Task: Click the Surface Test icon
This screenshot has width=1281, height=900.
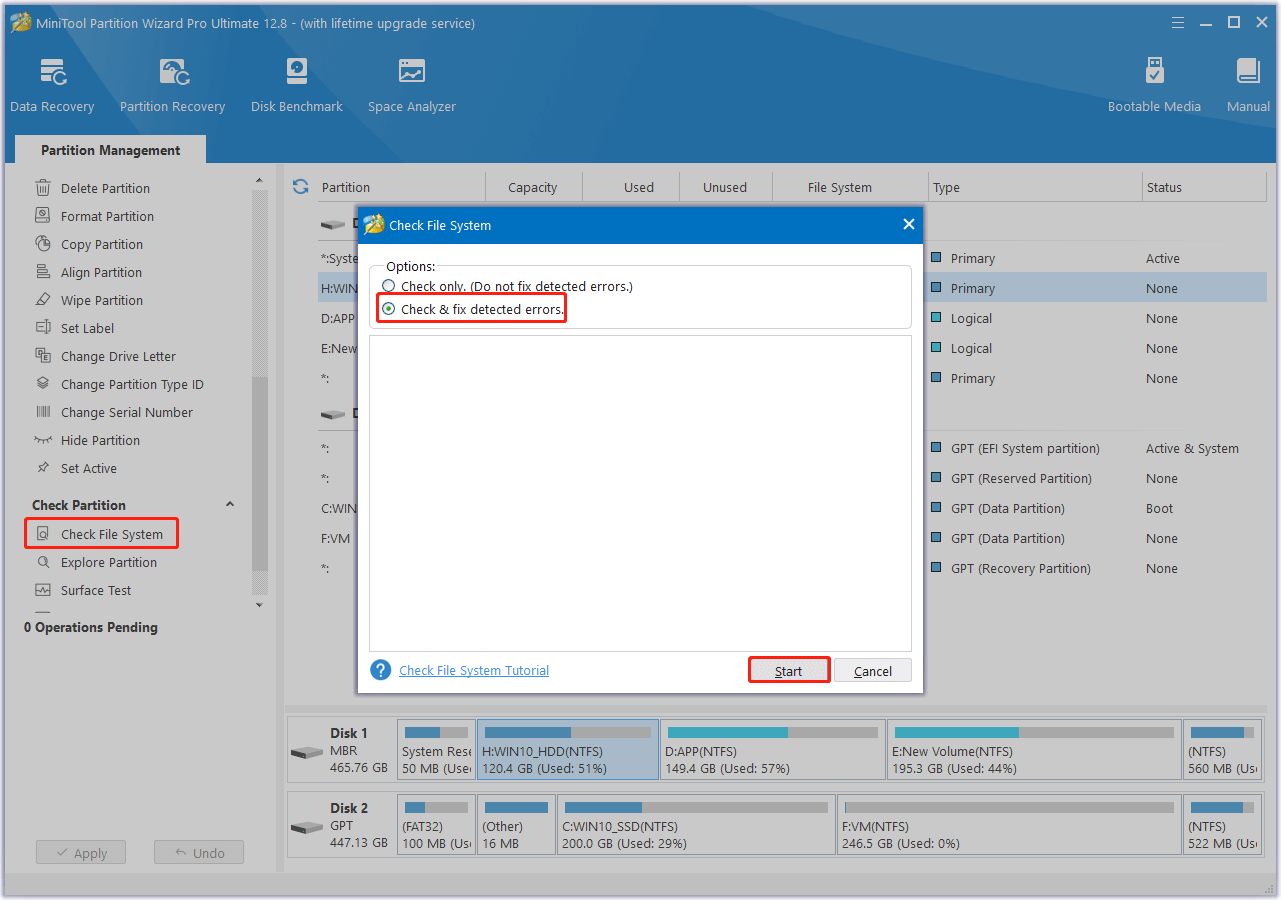Action: pos(43,590)
